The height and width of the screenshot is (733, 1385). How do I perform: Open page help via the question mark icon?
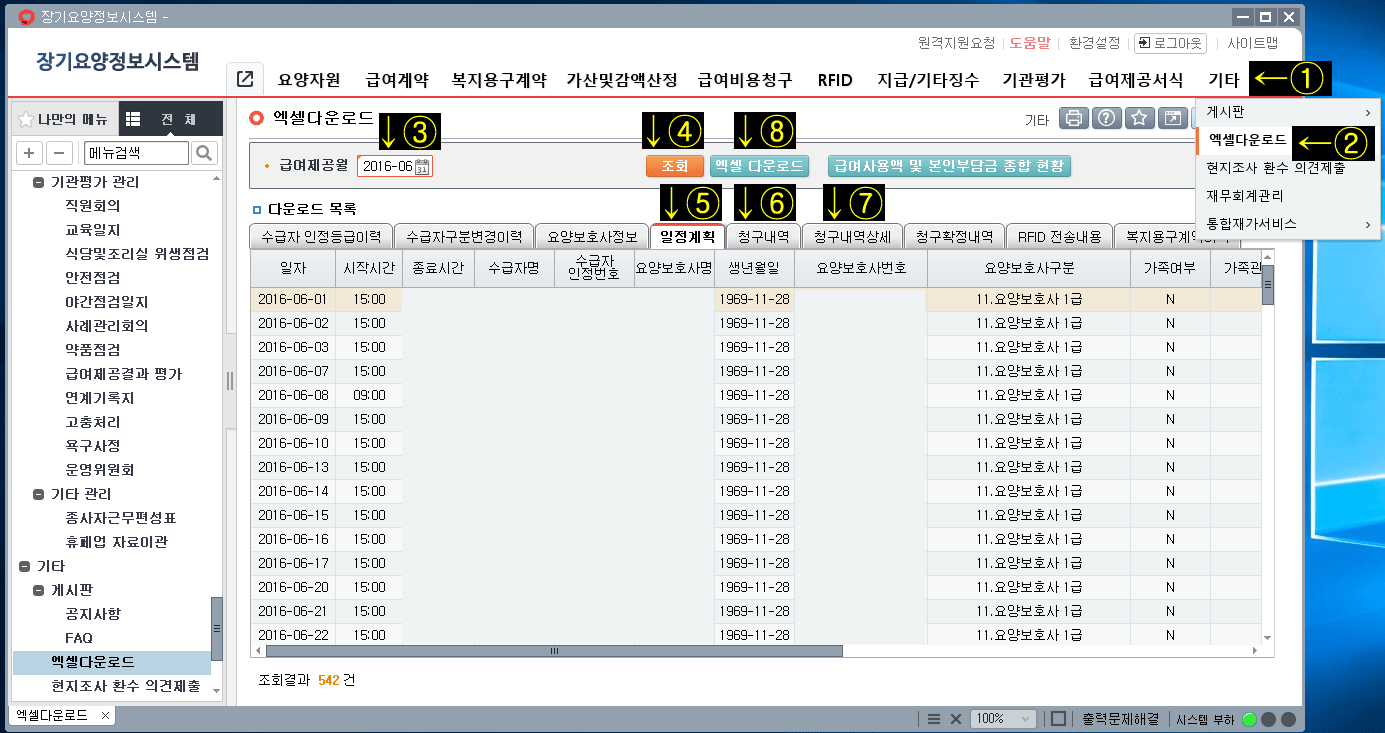pyautogui.click(x=1106, y=118)
